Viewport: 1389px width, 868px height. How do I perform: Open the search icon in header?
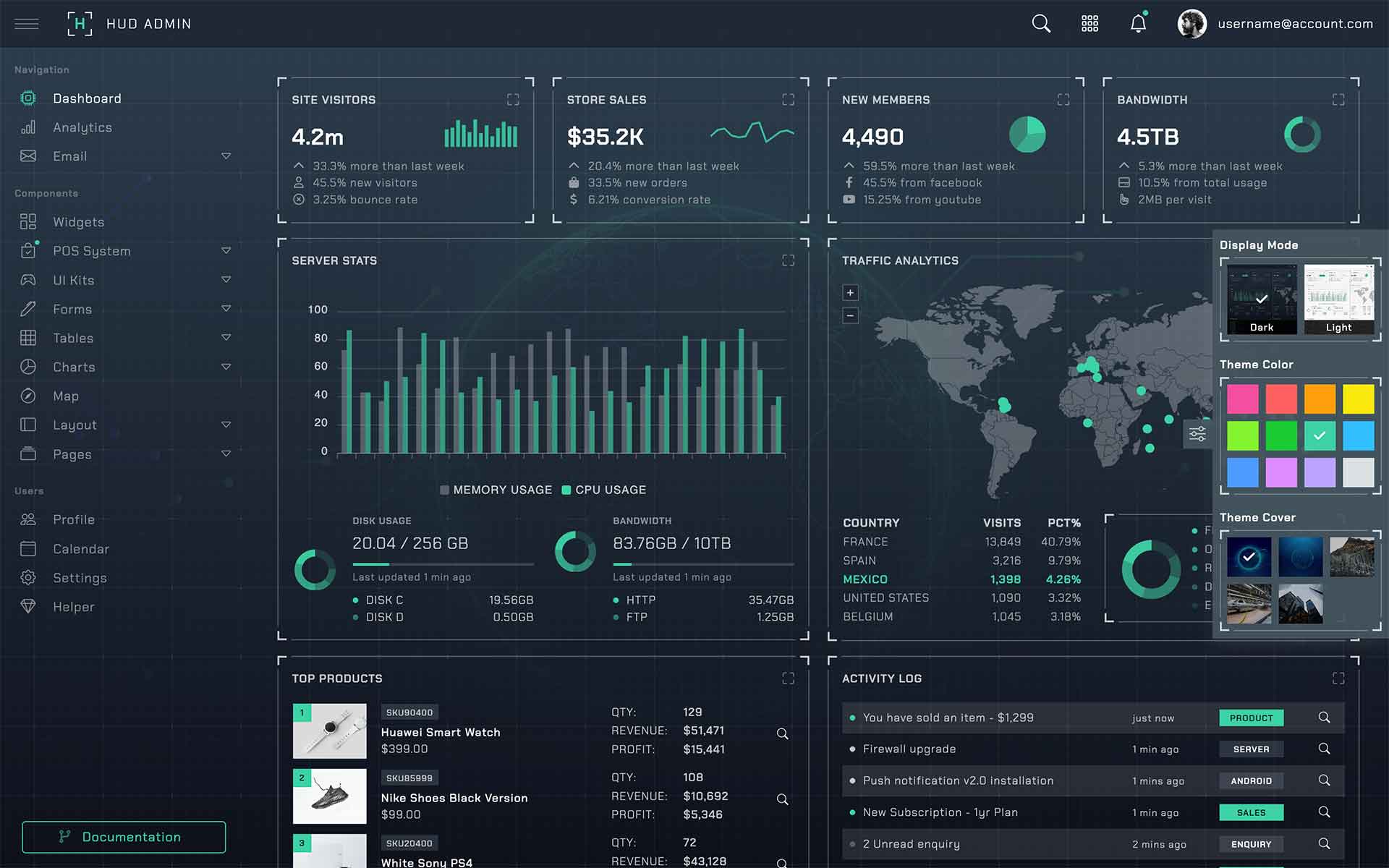[x=1040, y=24]
